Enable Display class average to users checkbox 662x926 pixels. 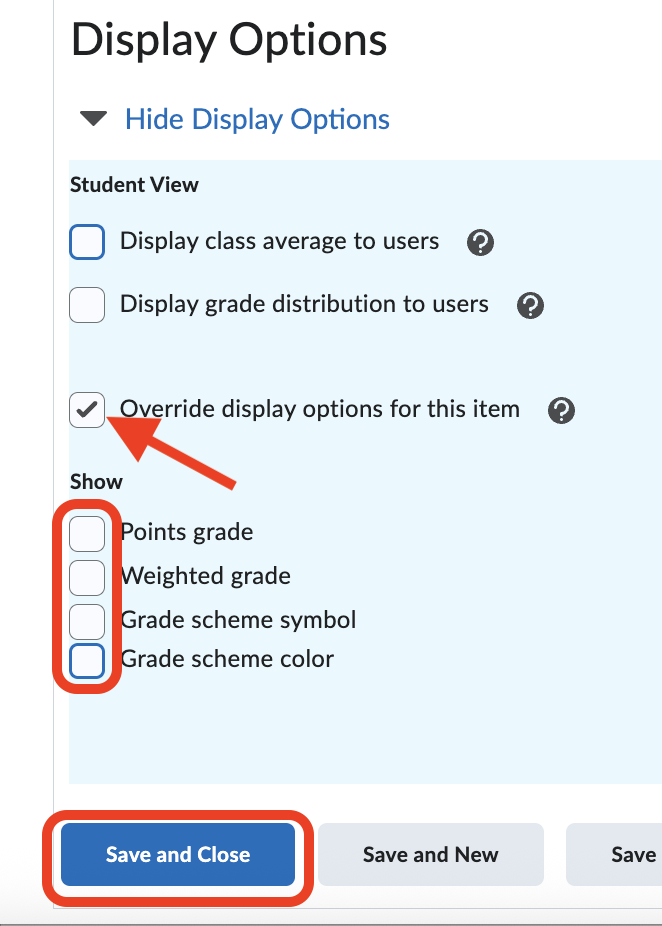pos(87,242)
